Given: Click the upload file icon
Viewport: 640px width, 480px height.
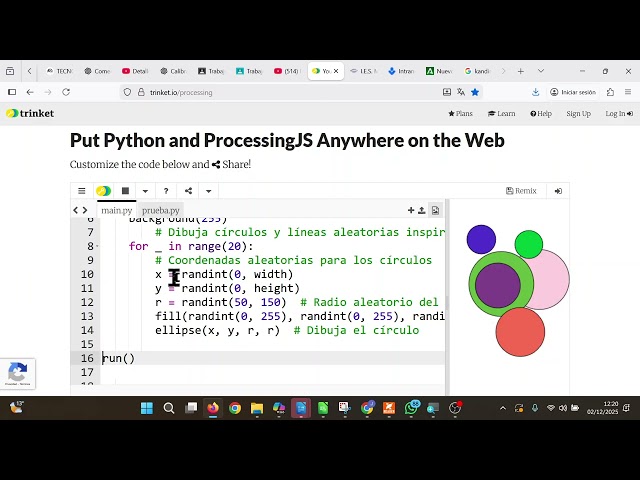Looking at the screenshot, I should pos(422,210).
